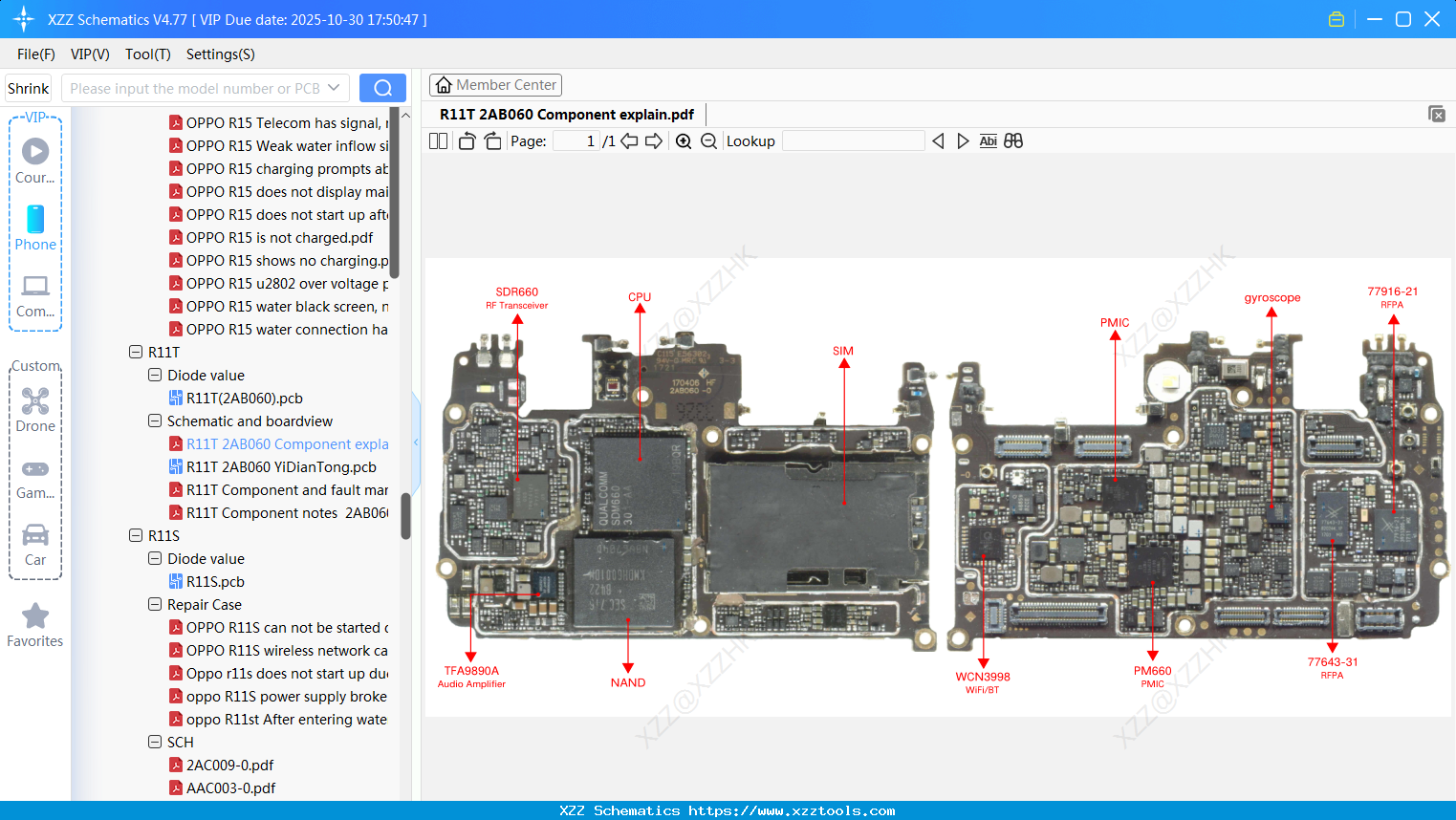Enable two-page view layout

click(x=437, y=140)
